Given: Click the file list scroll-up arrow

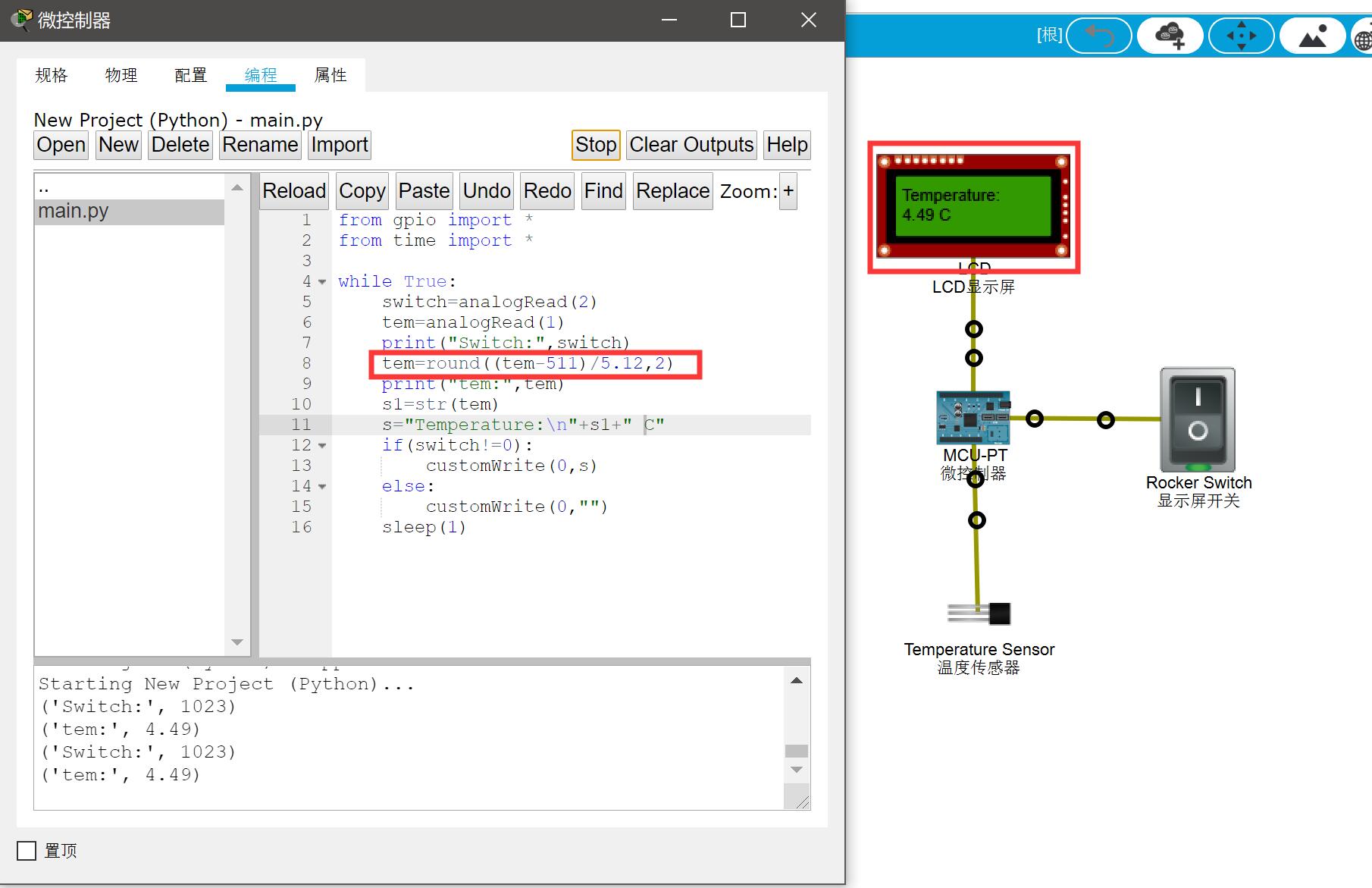Looking at the screenshot, I should (x=237, y=187).
